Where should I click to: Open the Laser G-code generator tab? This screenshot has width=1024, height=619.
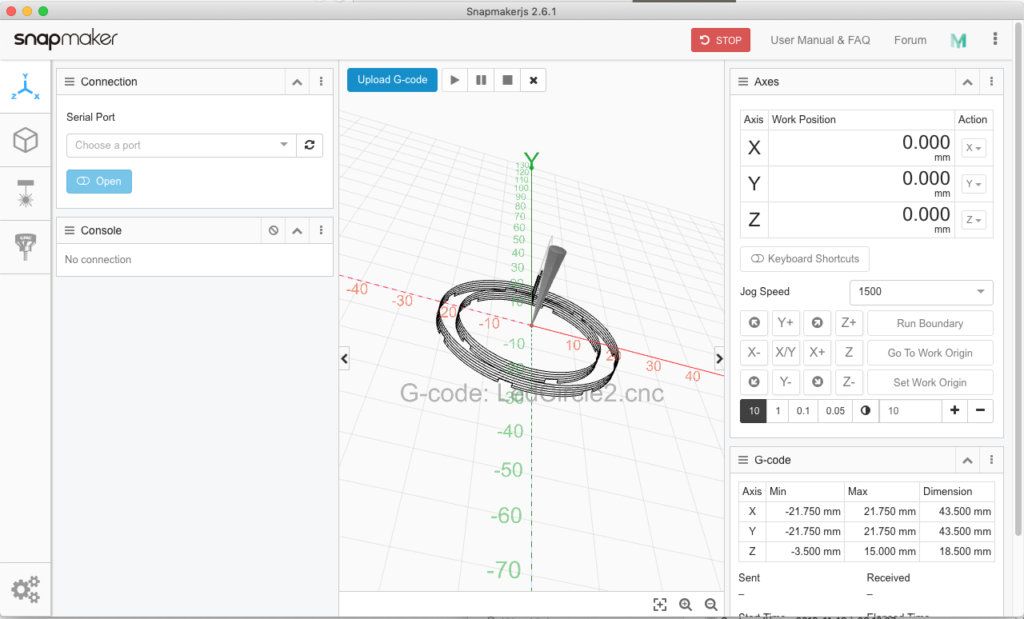[x=25, y=194]
